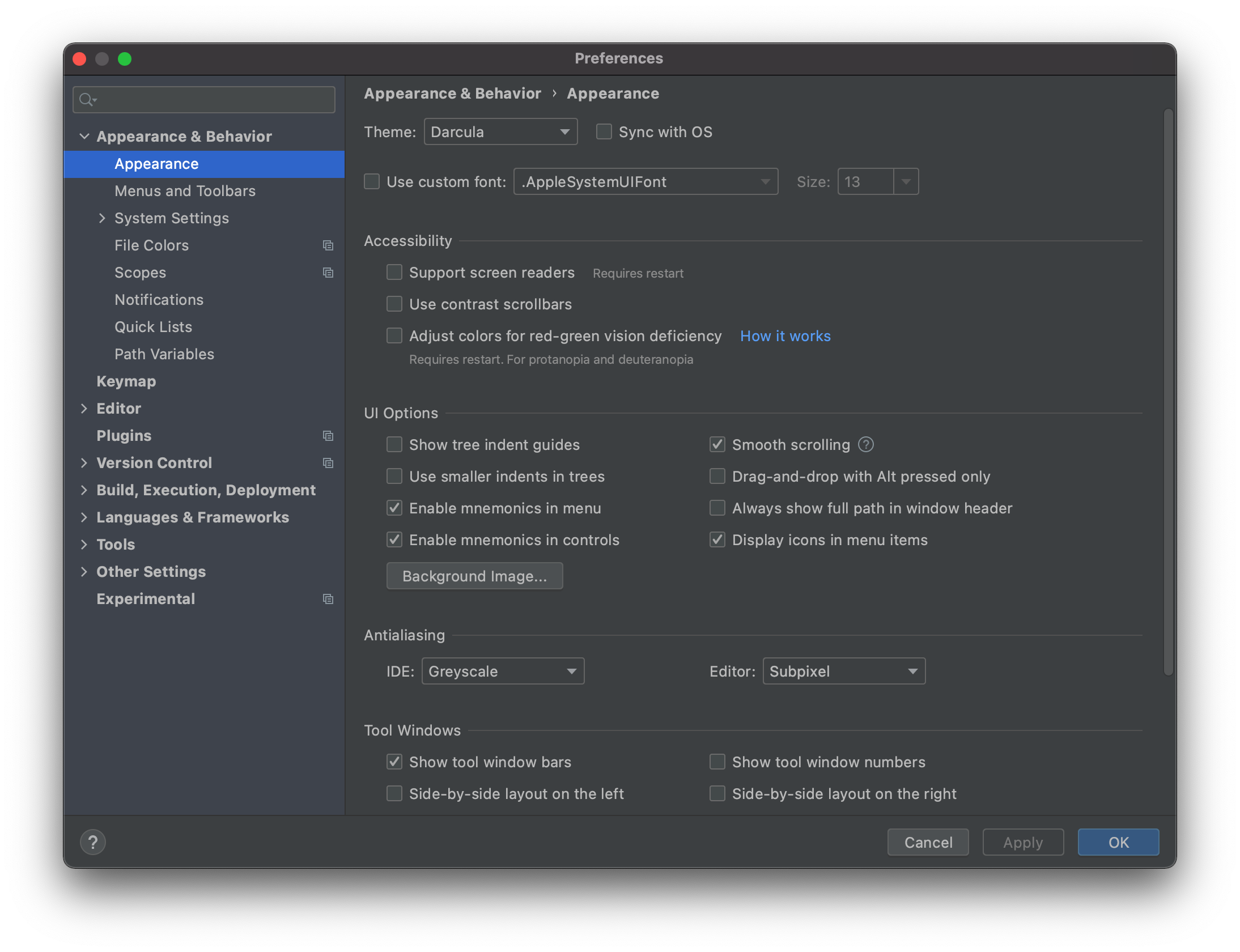
Task: Open Menus and Toolbars settings
Action: (x=185, y=190)
